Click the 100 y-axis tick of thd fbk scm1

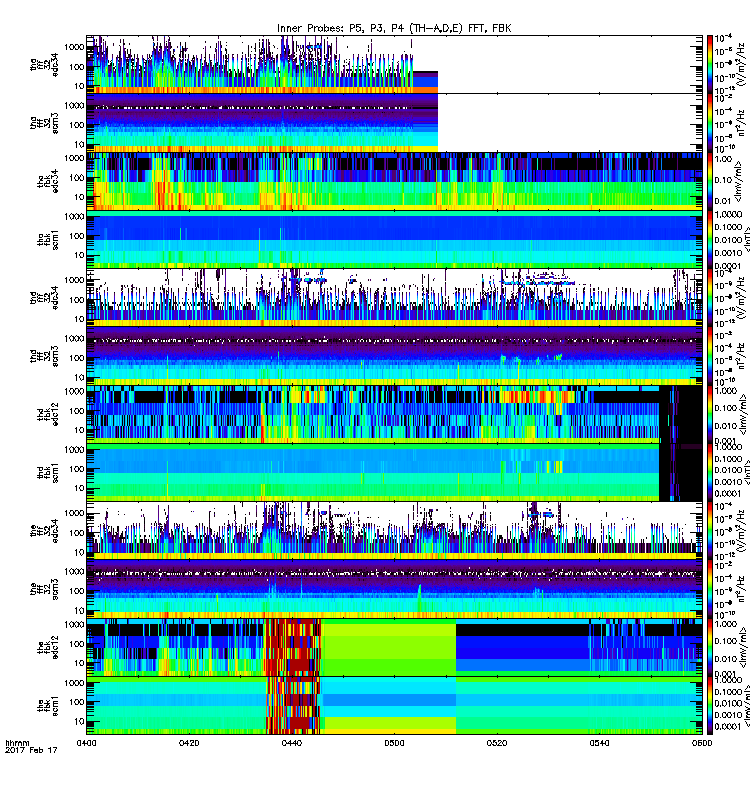click(77, 469)
